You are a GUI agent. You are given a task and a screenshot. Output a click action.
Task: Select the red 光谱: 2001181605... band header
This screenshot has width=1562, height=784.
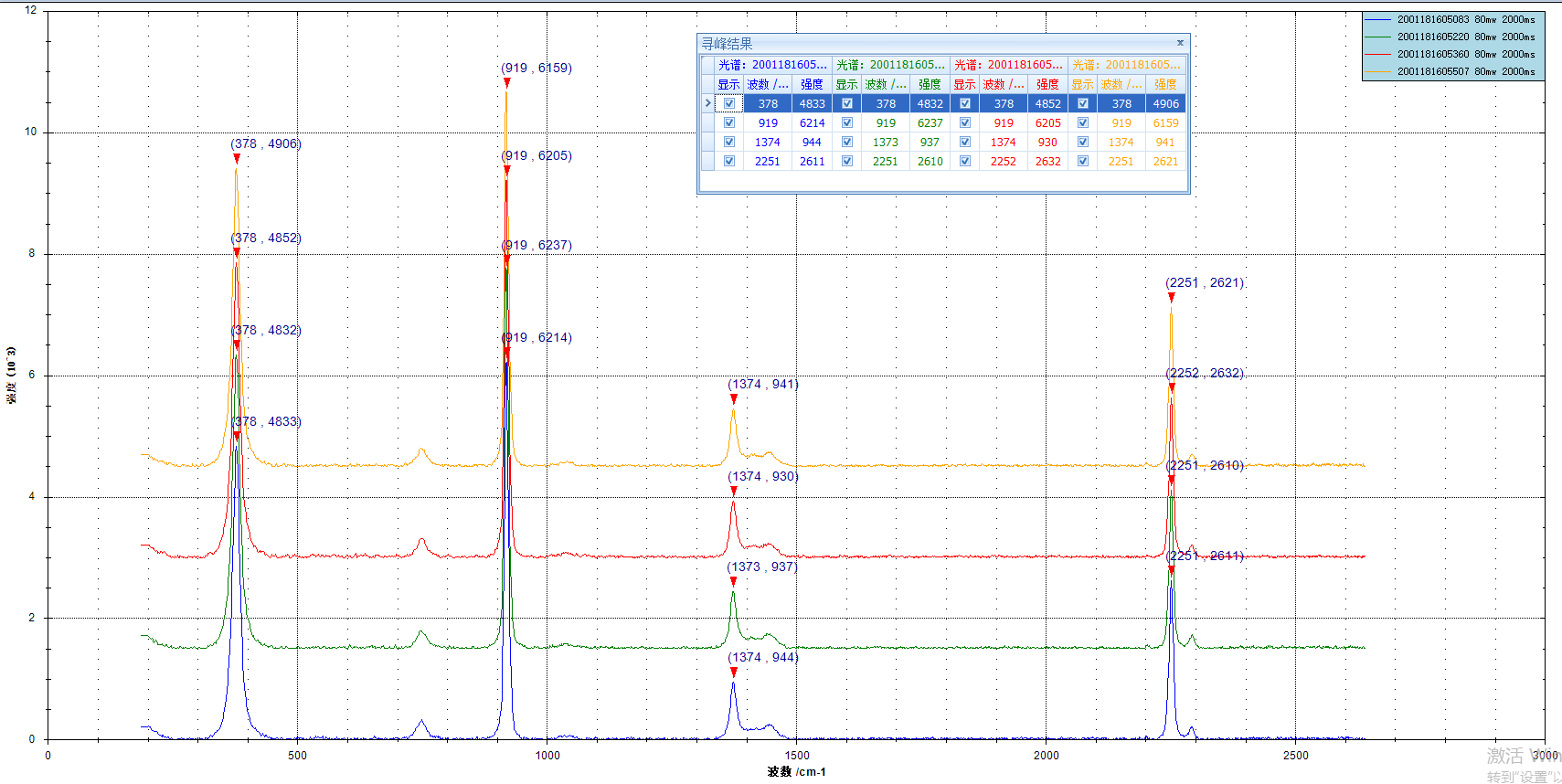coord(1009,65)
